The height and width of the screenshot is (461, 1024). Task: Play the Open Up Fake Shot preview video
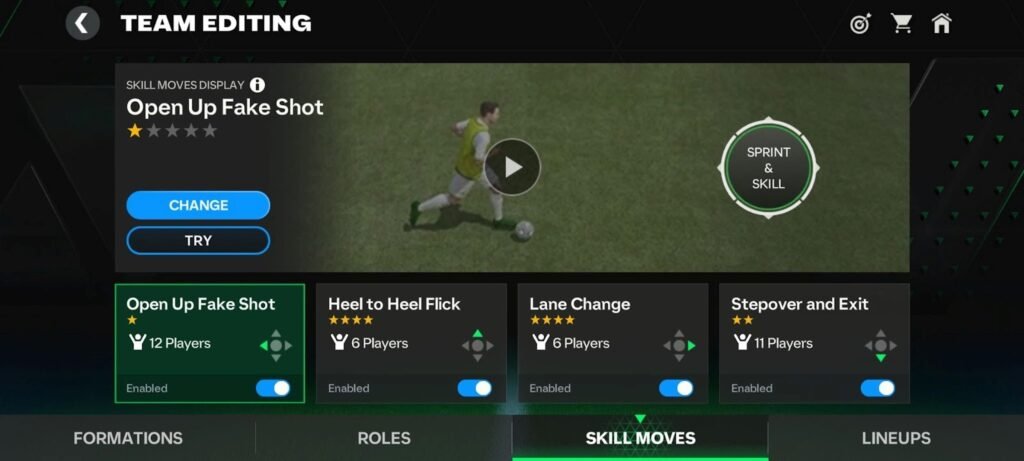[x=512, y=167]
